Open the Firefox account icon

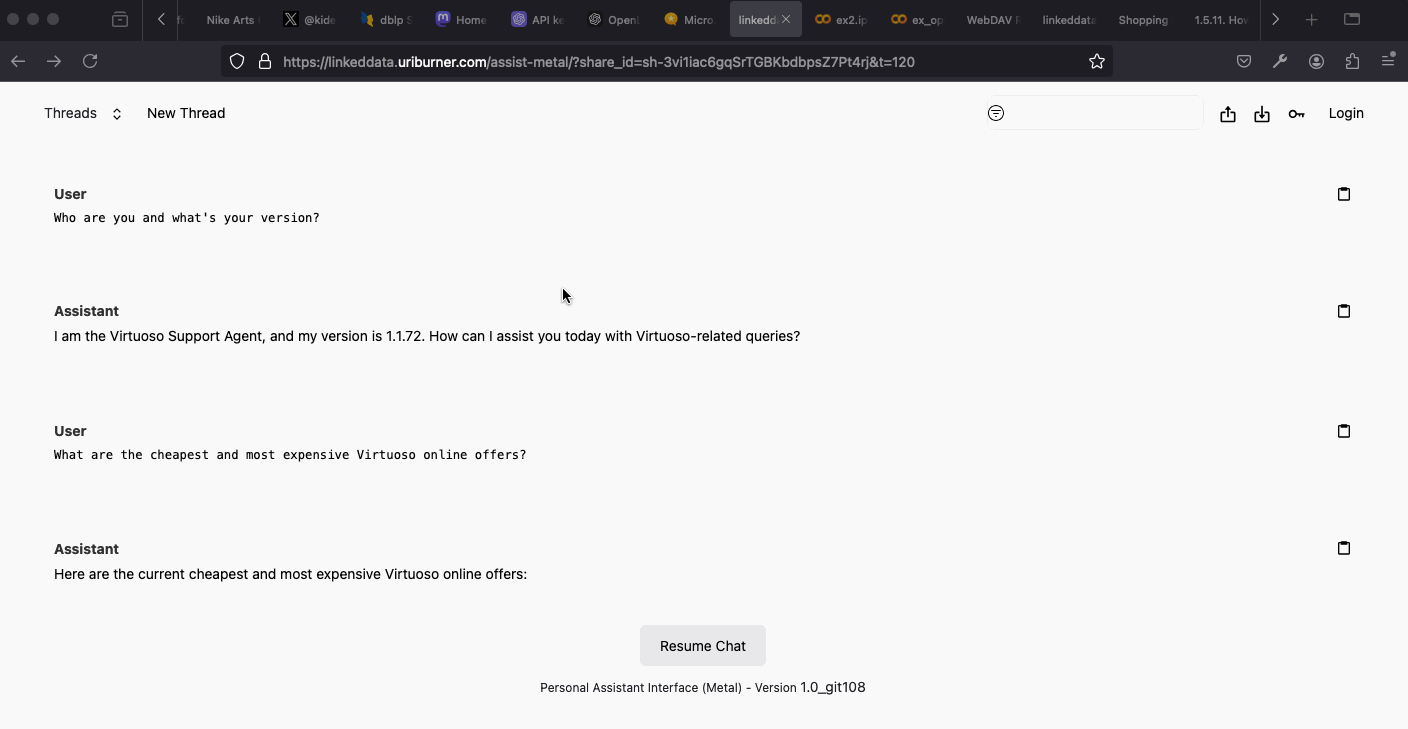1317,62
